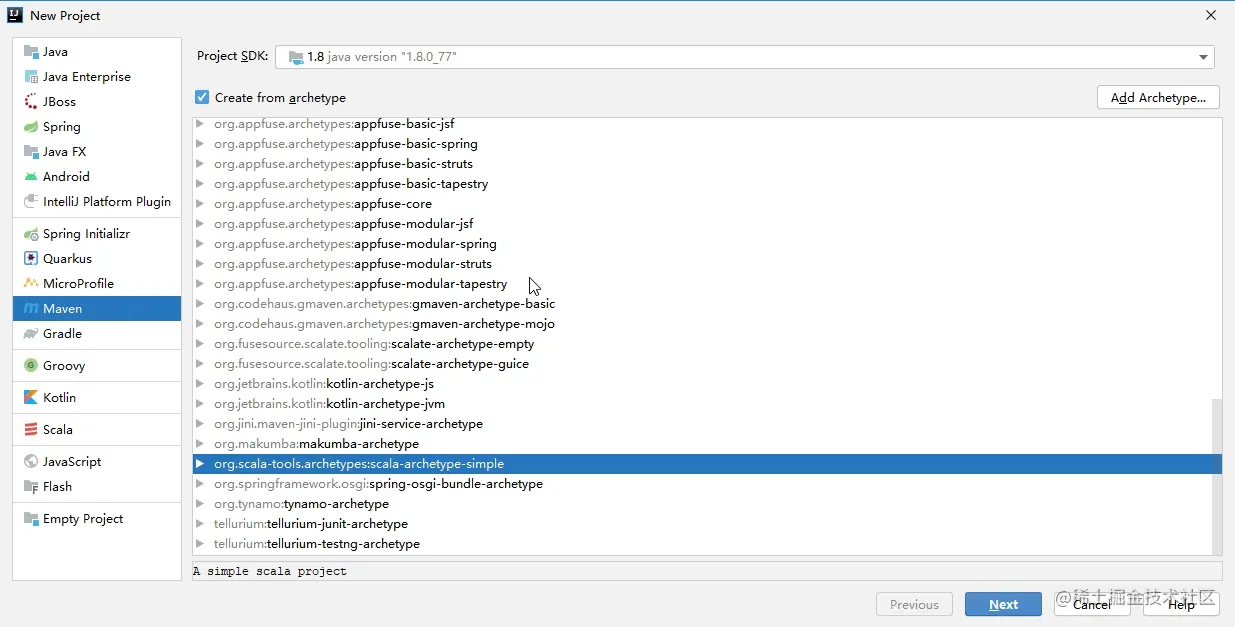
Task: Click the Groovy green G icon
Action: pyautogui.click(x=31, y=366)
